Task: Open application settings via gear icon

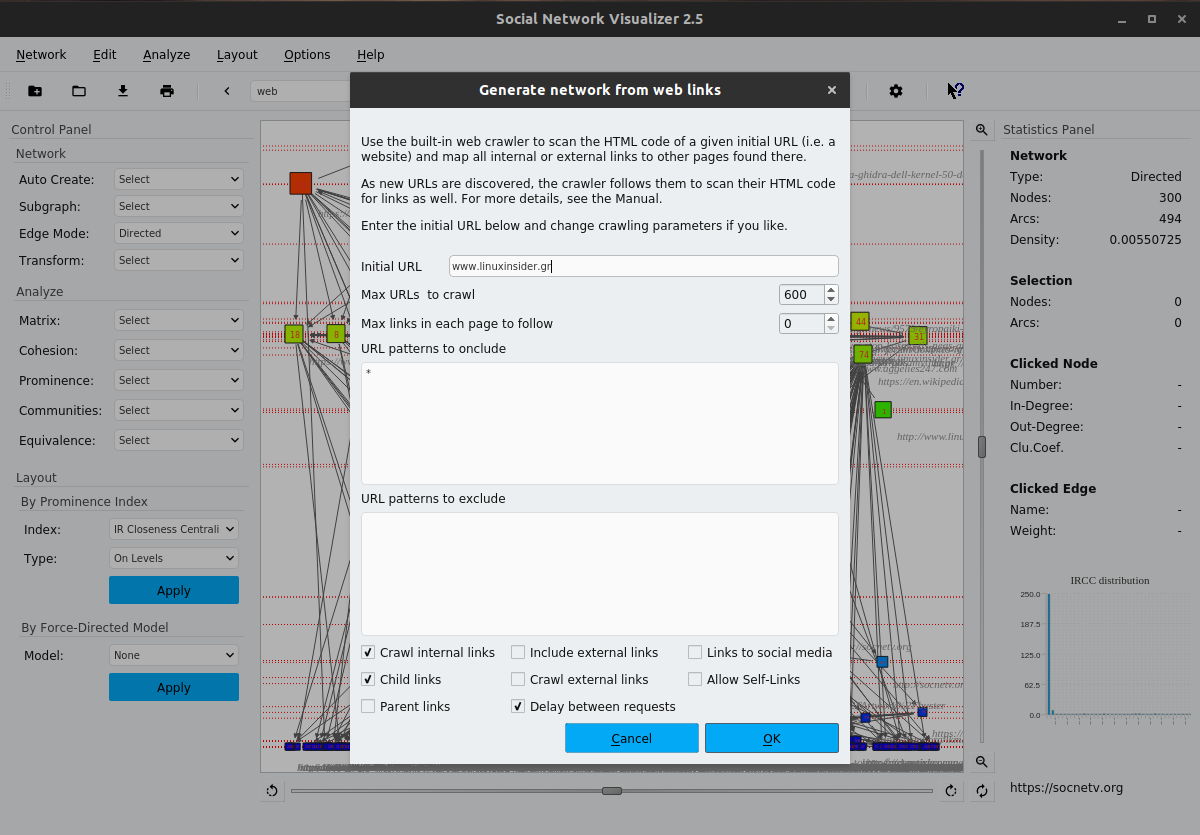Action: point(896,91)
